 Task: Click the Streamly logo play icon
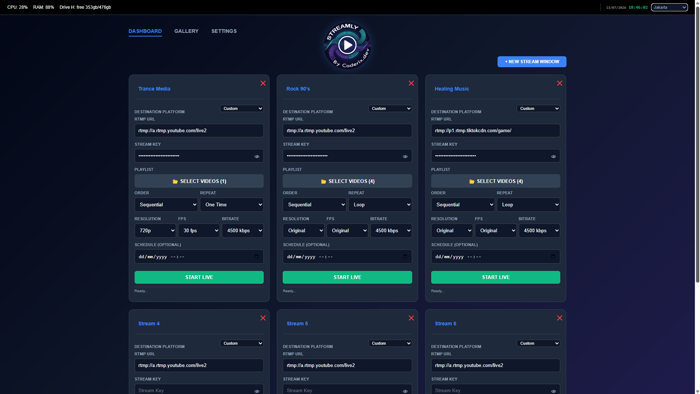[x=347, y=45]
